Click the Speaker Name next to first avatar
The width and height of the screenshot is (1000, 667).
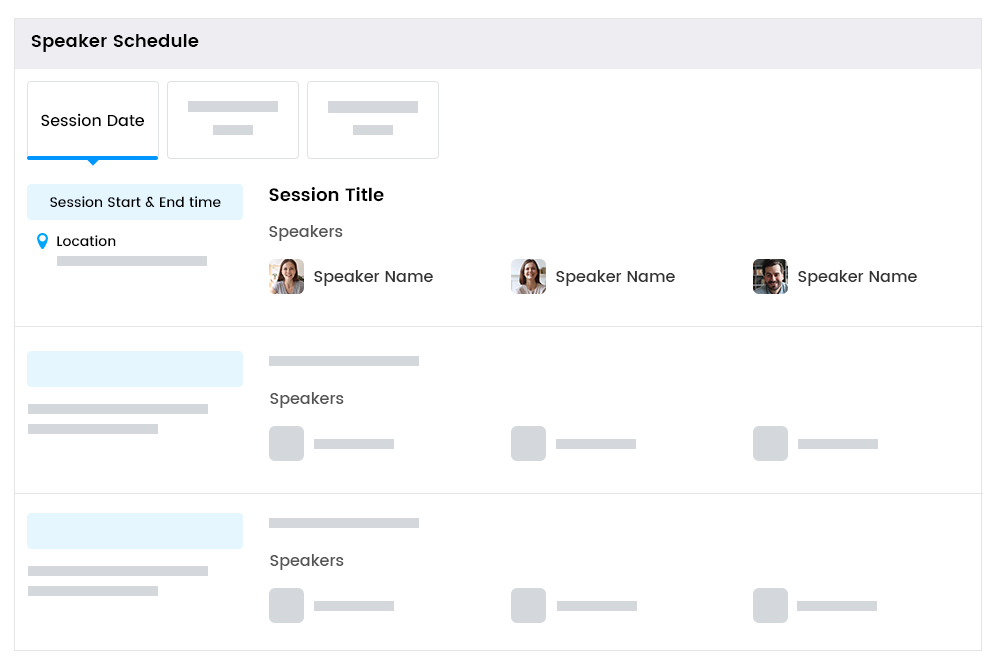pos(373,276)
